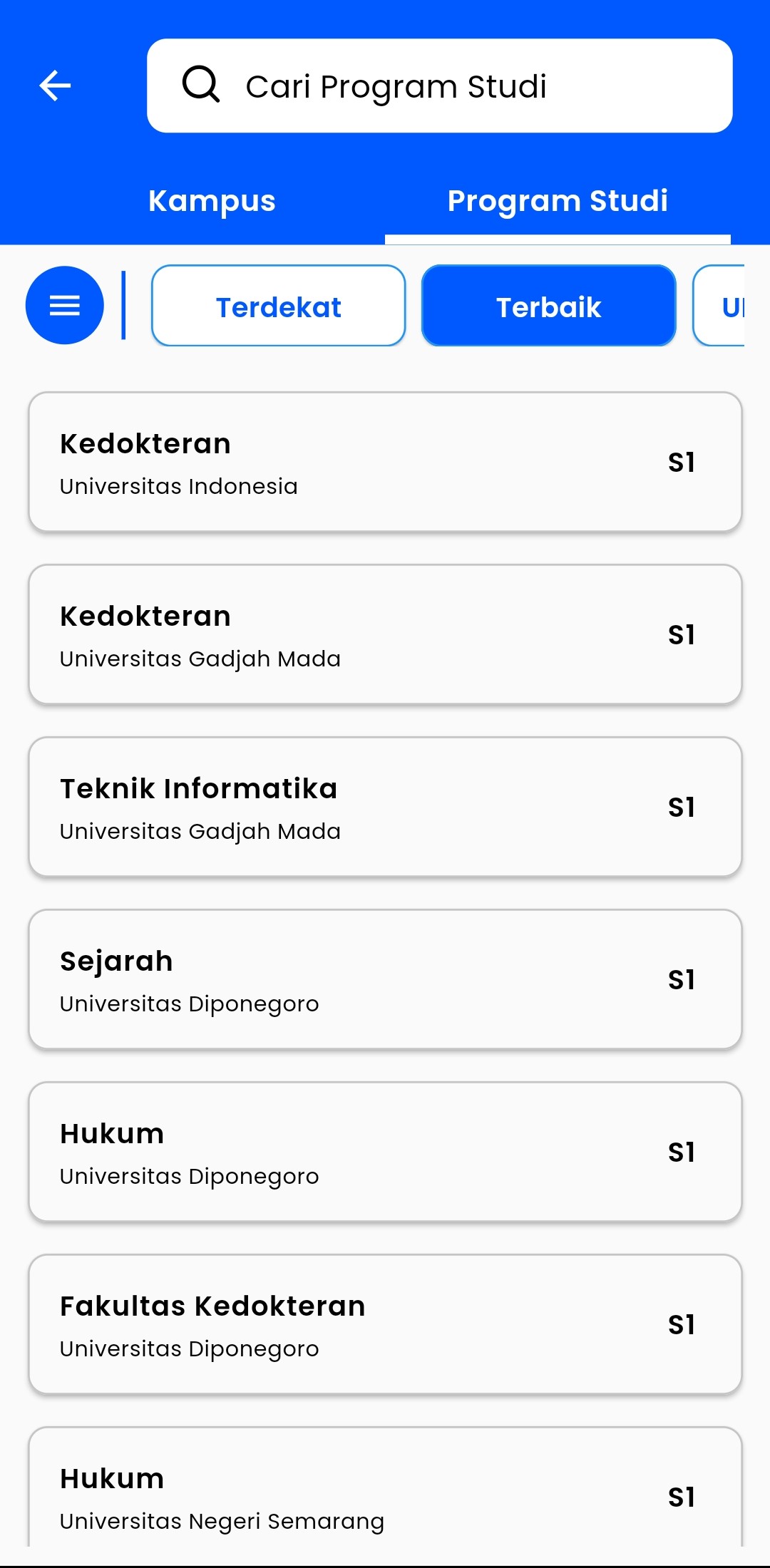This screenshot has width=770, height=1568.
Task: Open Hukum at Universitas Negeri Semarang
Action: click(x=385, y=1493)
